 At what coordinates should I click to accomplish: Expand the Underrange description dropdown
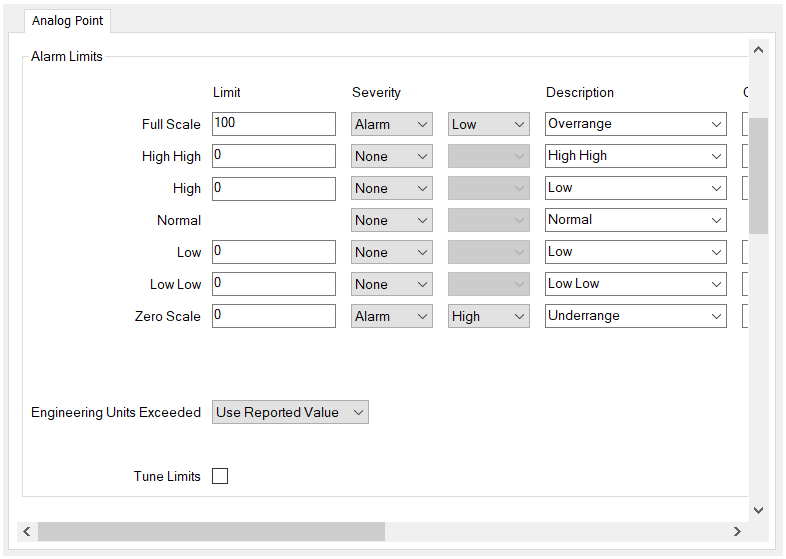click(x=636, y=316)
